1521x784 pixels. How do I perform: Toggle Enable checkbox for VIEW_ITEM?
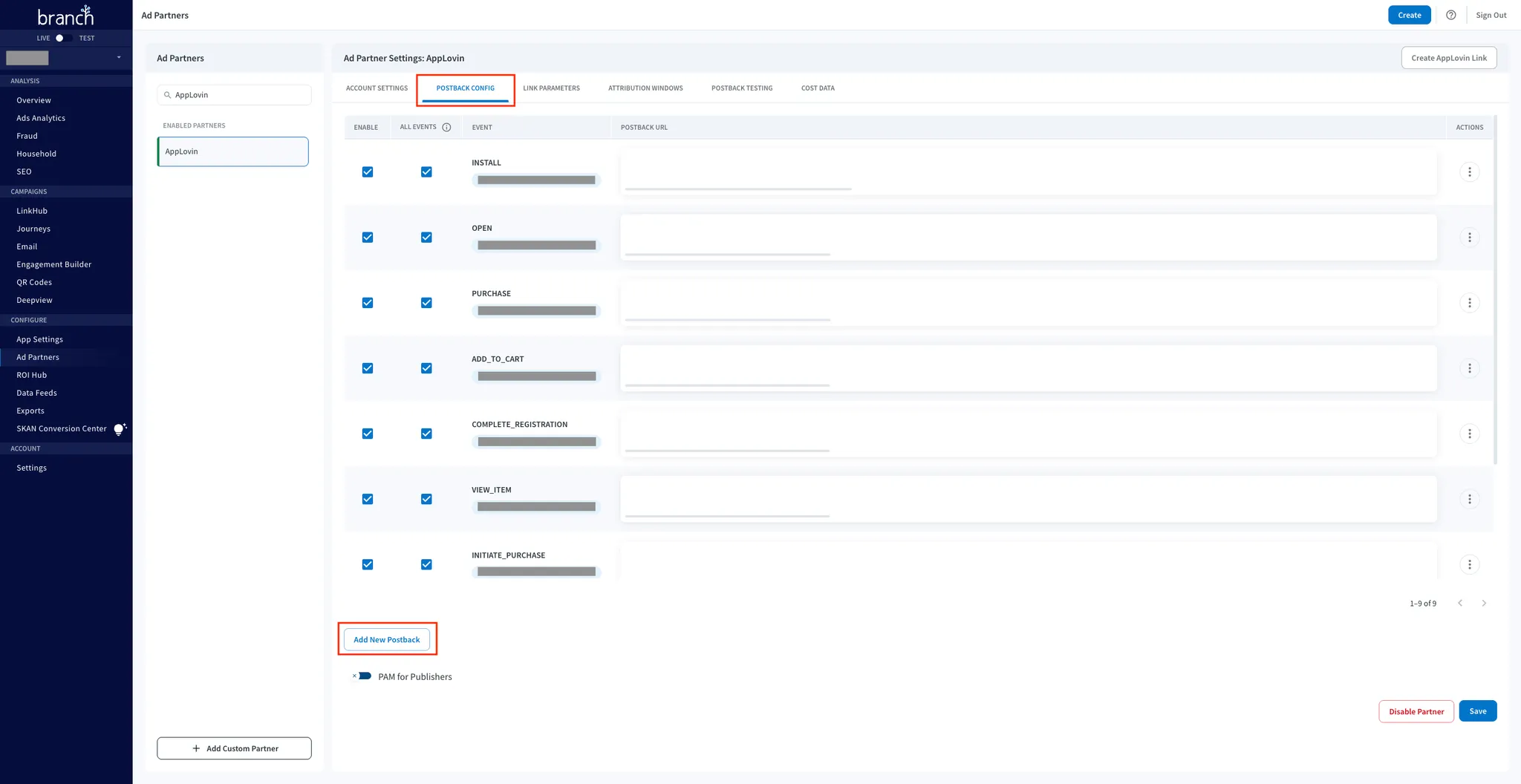coord(368,499)
